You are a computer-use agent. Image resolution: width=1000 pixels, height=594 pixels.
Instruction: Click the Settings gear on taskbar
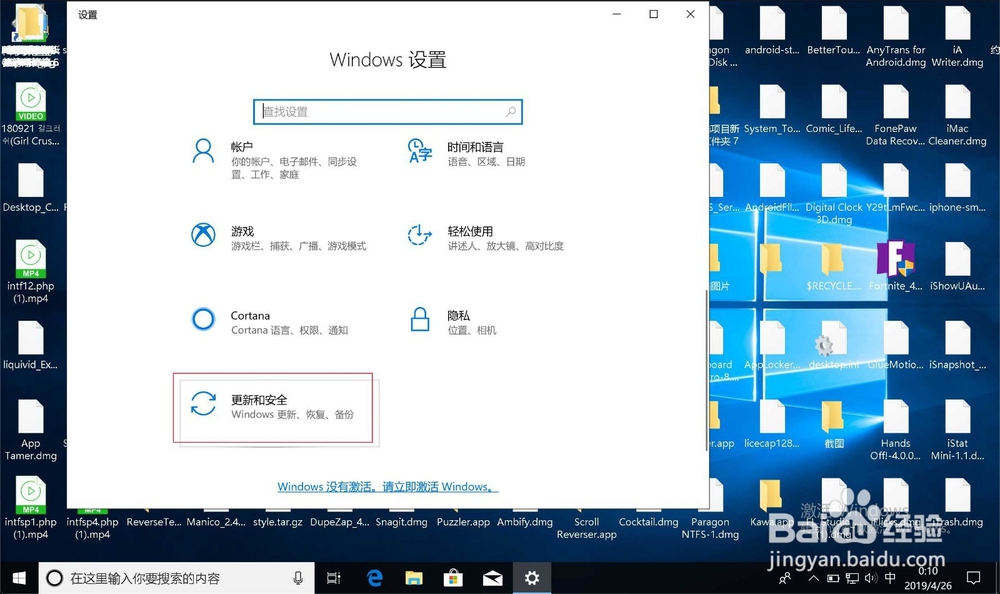[x=532, y=578]
